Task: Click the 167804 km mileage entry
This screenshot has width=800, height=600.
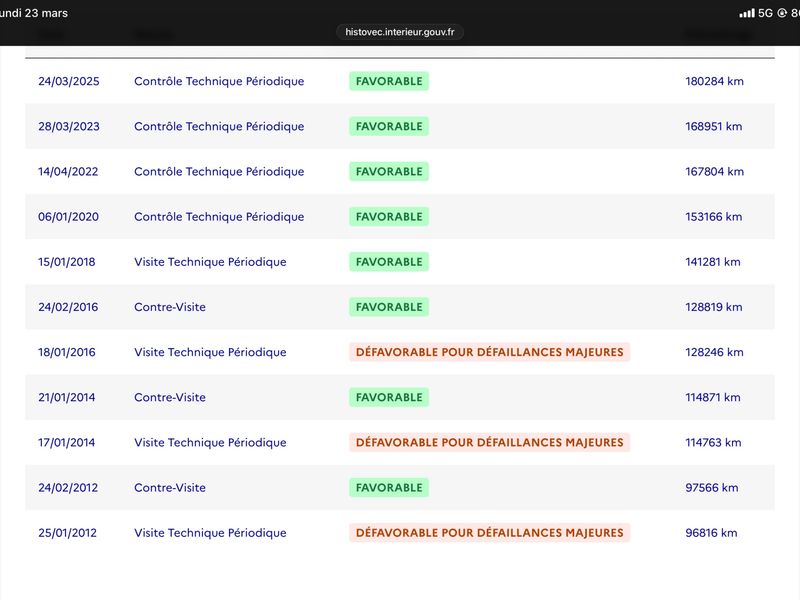Action: [714, 171]
